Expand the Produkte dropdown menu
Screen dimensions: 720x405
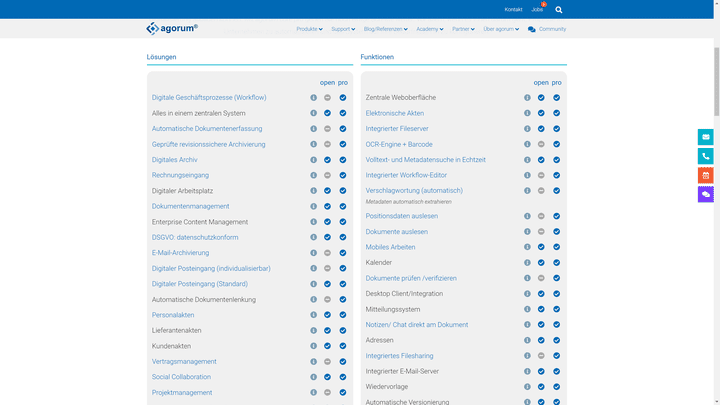(x=309, y=29)
